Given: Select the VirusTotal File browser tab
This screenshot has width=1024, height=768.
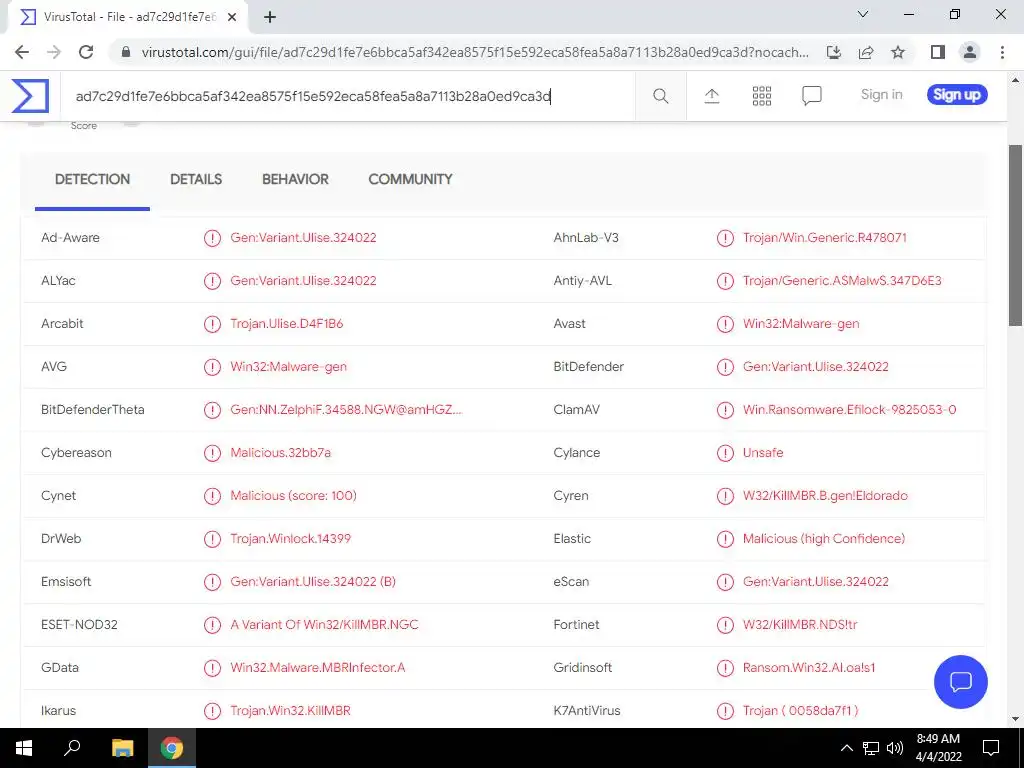Looking at the screenshot, I should (127, 17).
